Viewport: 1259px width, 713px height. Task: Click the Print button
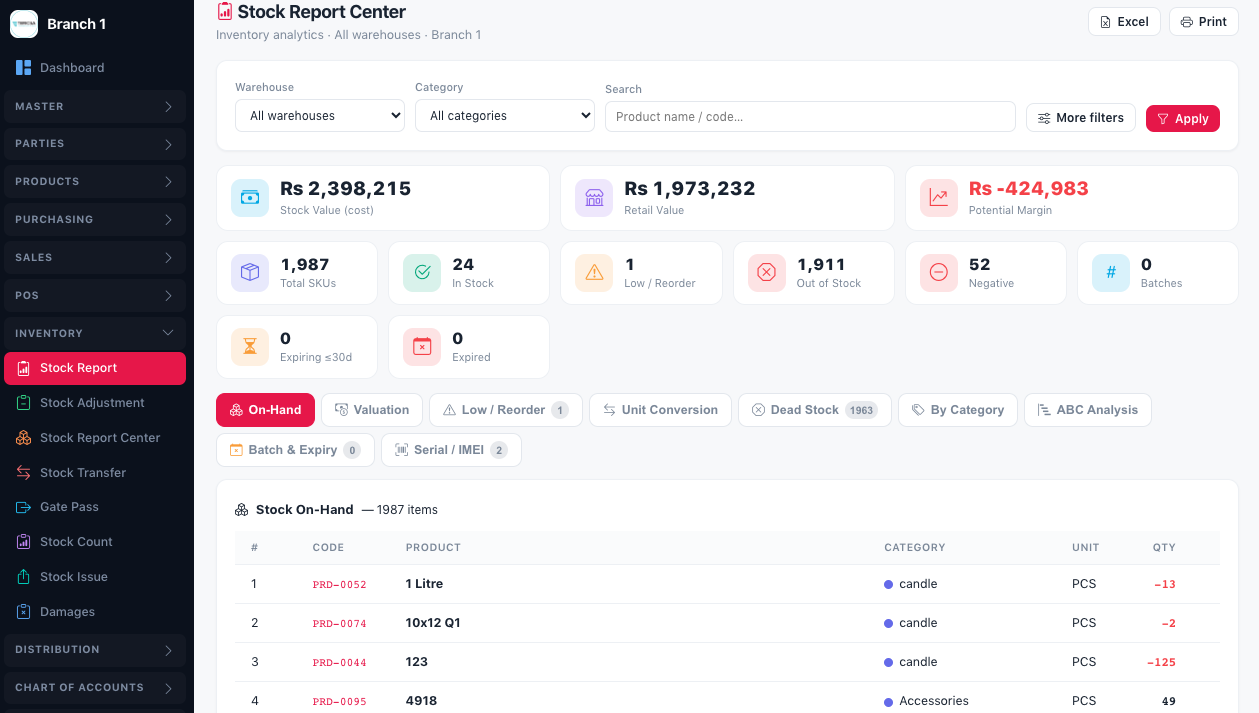[1204, 22]
